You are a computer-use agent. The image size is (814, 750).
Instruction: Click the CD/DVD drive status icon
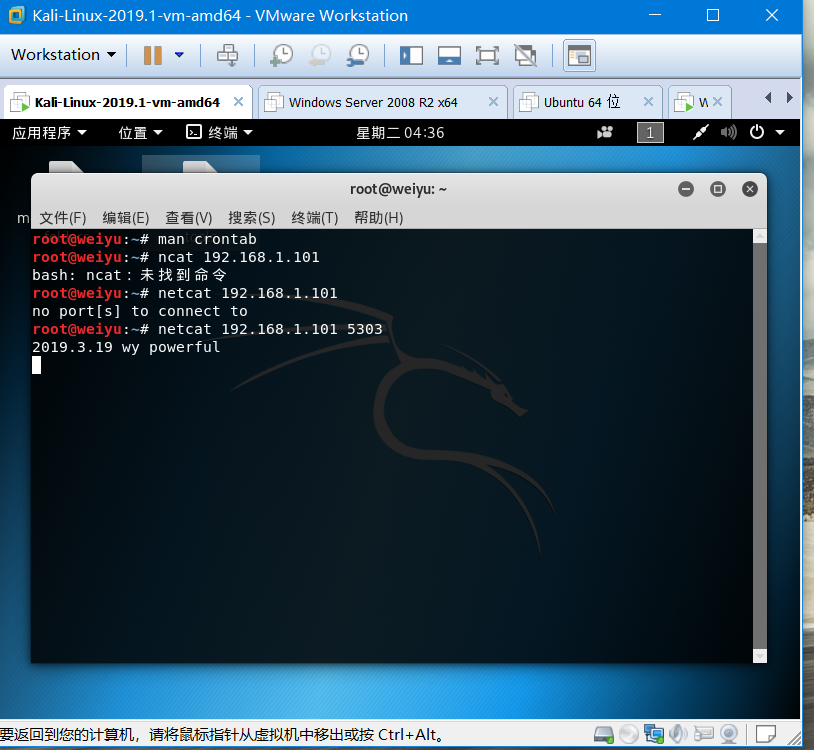pos(629,734)
